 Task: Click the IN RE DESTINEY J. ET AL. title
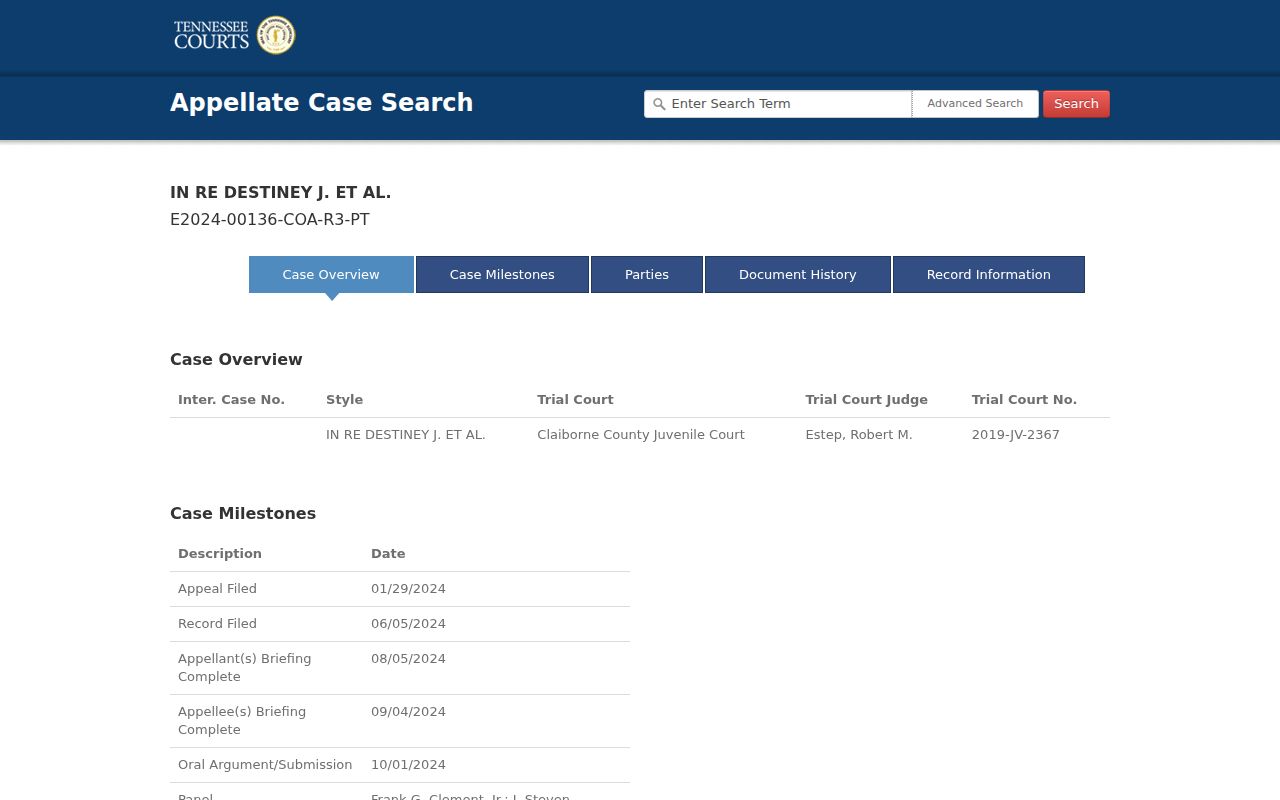tap(280, 193)
